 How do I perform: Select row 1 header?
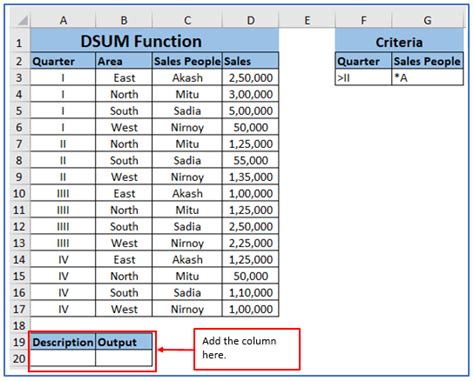click(19, 43)
